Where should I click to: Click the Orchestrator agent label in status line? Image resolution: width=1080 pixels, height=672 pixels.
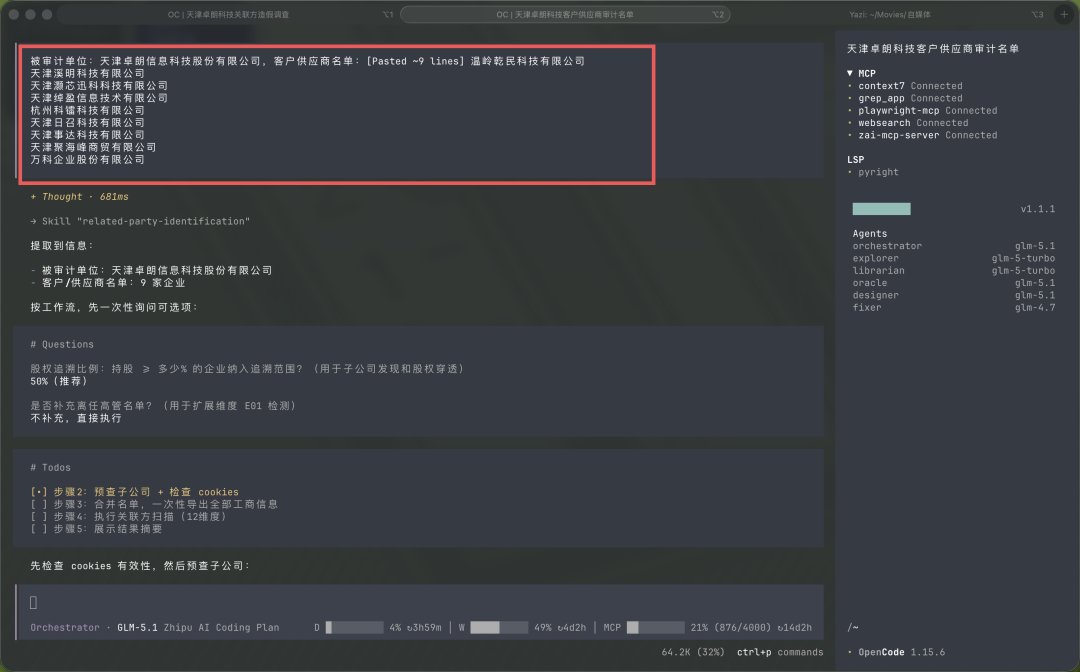(65, 627)
